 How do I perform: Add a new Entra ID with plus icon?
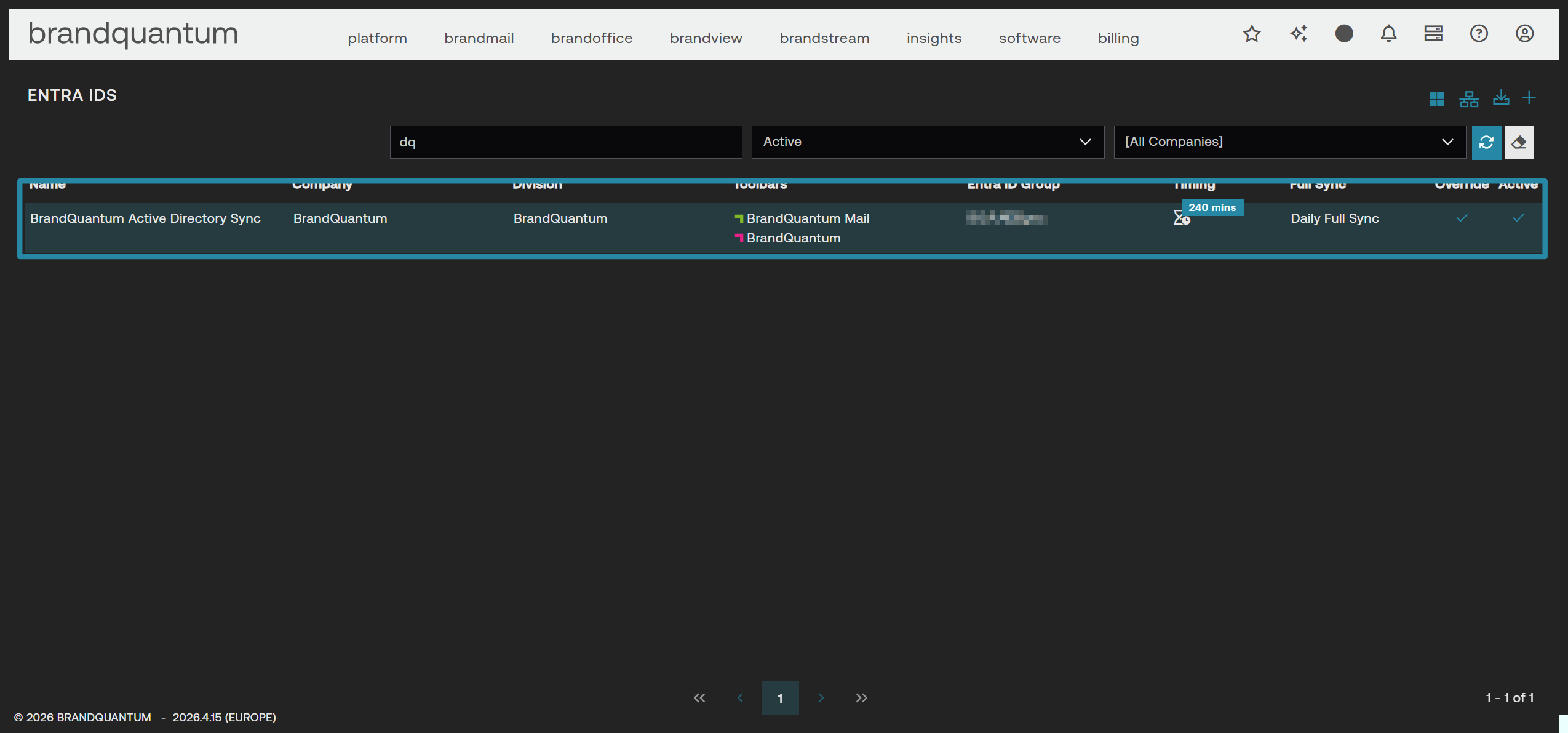pyautogui.click(x=1529, y=97)
